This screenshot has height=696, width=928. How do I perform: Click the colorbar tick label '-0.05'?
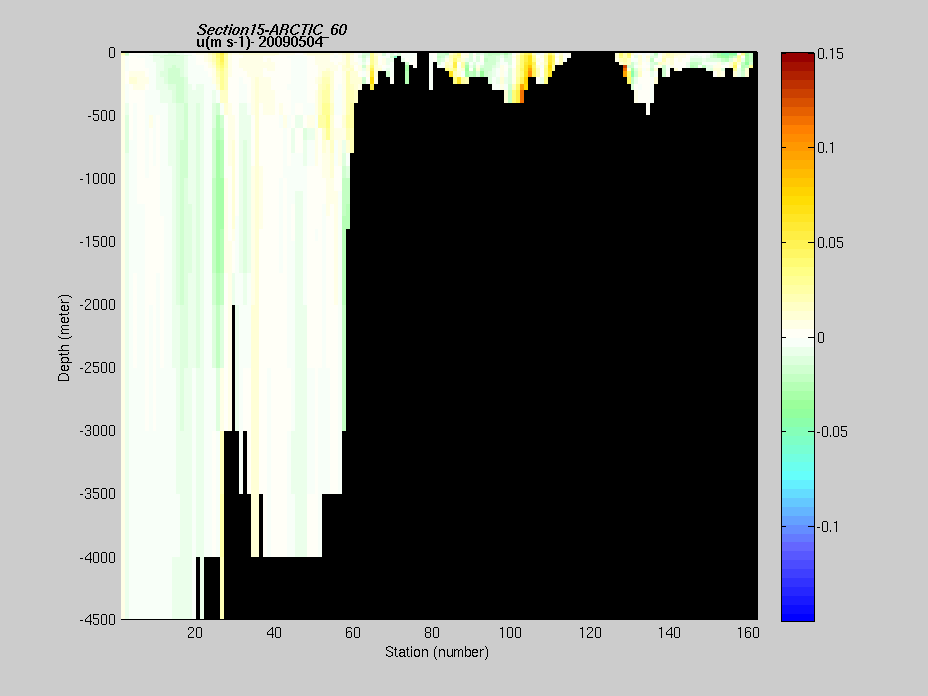[833, 431]
